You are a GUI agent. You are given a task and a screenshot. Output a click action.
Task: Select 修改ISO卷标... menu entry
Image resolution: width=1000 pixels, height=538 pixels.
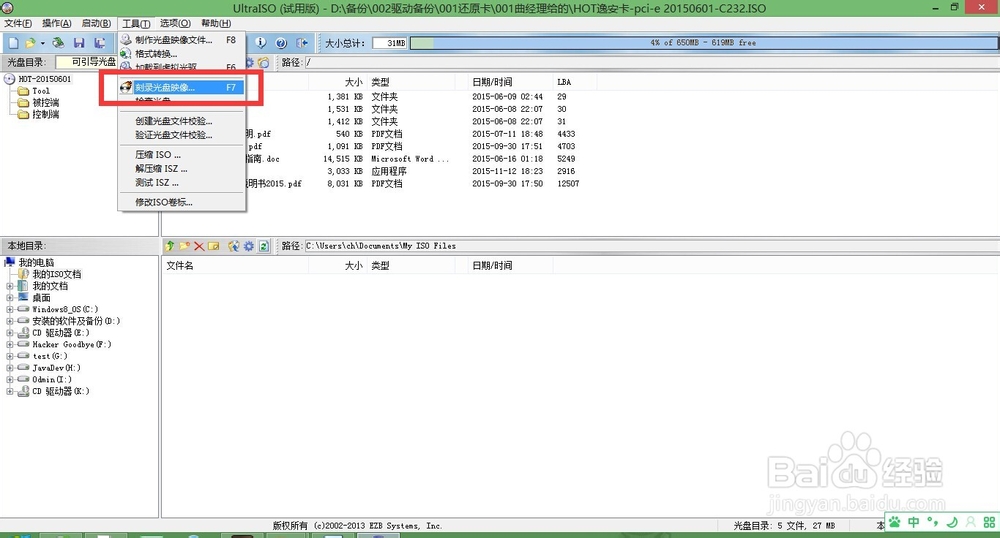tap(181, 202)
